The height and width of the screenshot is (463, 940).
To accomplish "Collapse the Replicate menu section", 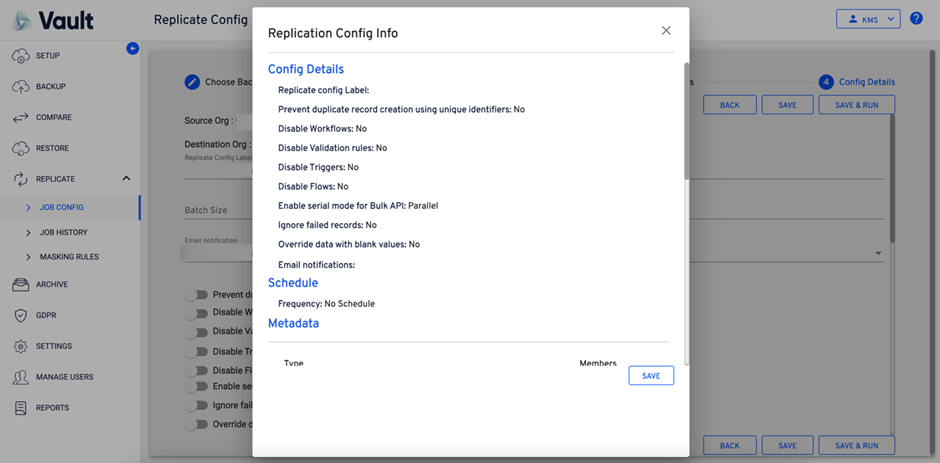I will [126, 179].
